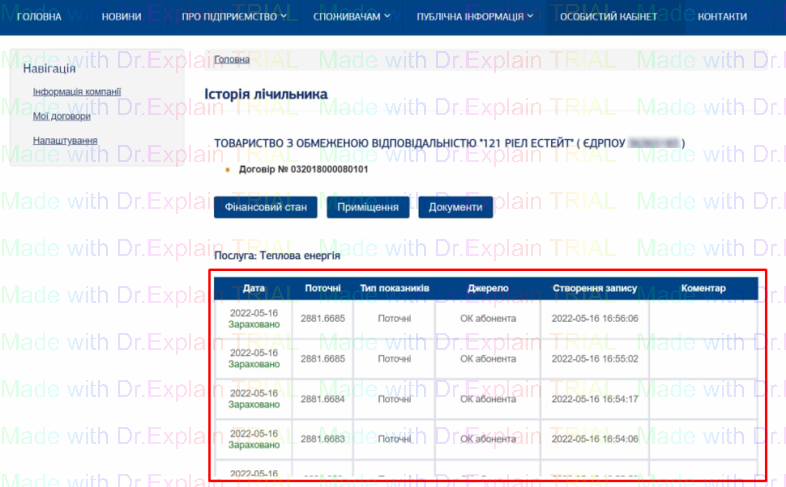Open ОСОБИСТИЙ КАБІНЕТ in the top menu
Screen dimensions: 786x487
coord(615,17)
